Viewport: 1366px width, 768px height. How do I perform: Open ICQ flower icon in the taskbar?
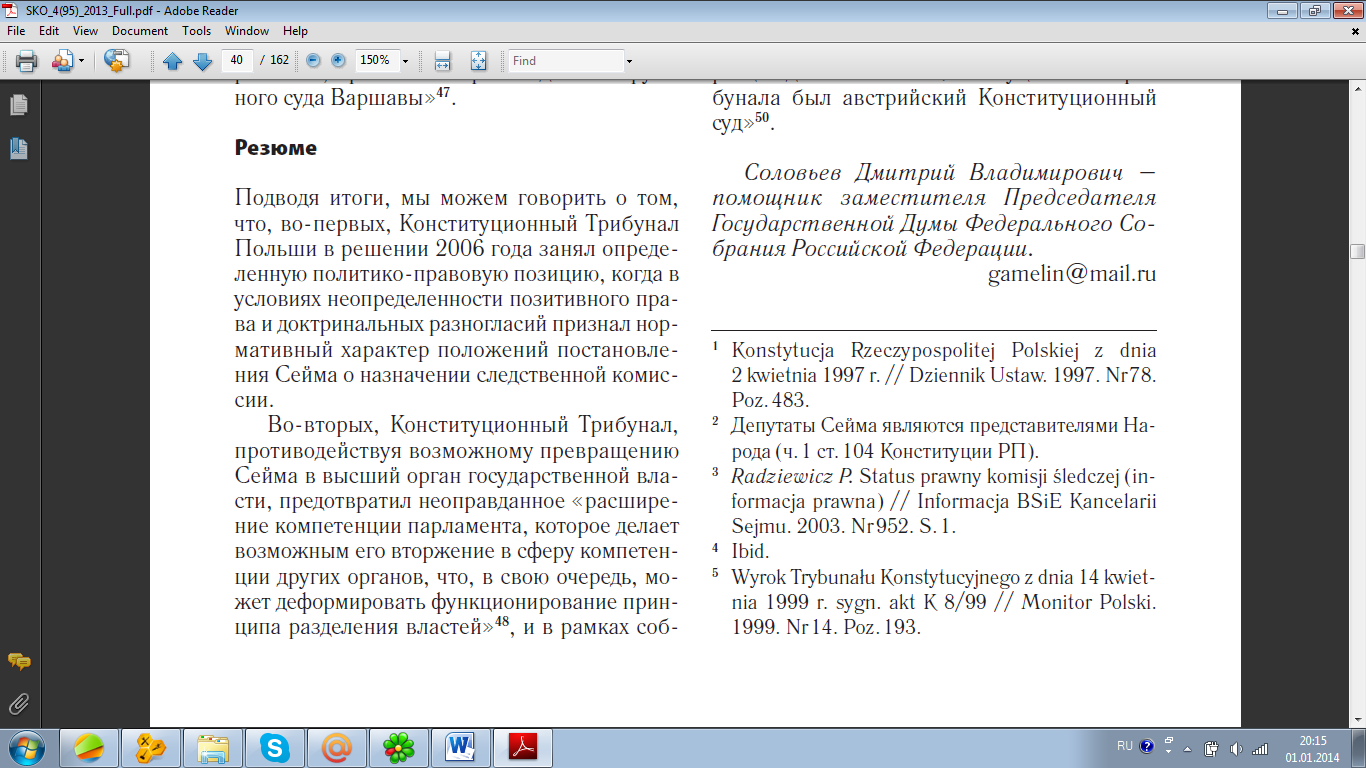tap(399, 747)
